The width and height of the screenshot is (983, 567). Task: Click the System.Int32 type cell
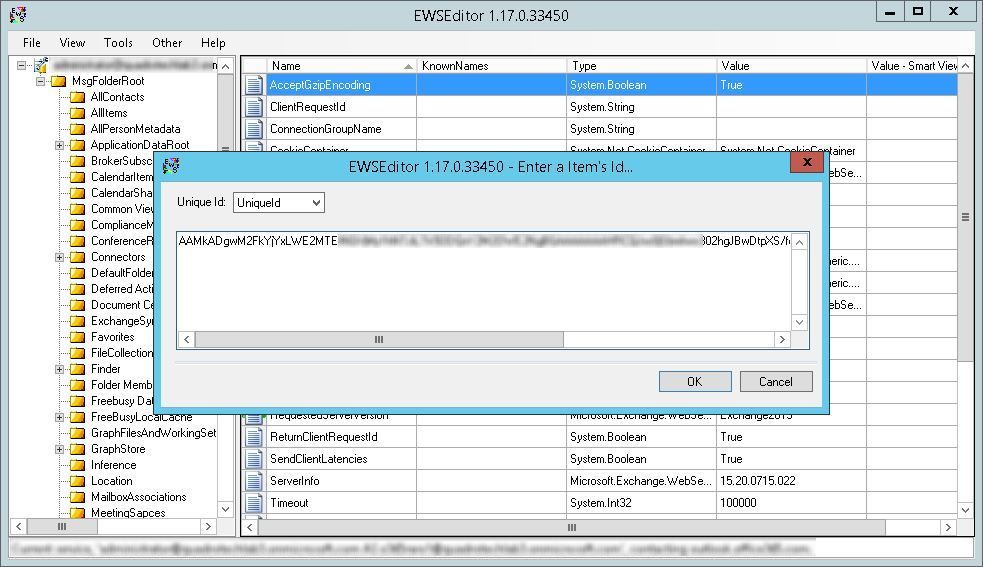point(641,502)
